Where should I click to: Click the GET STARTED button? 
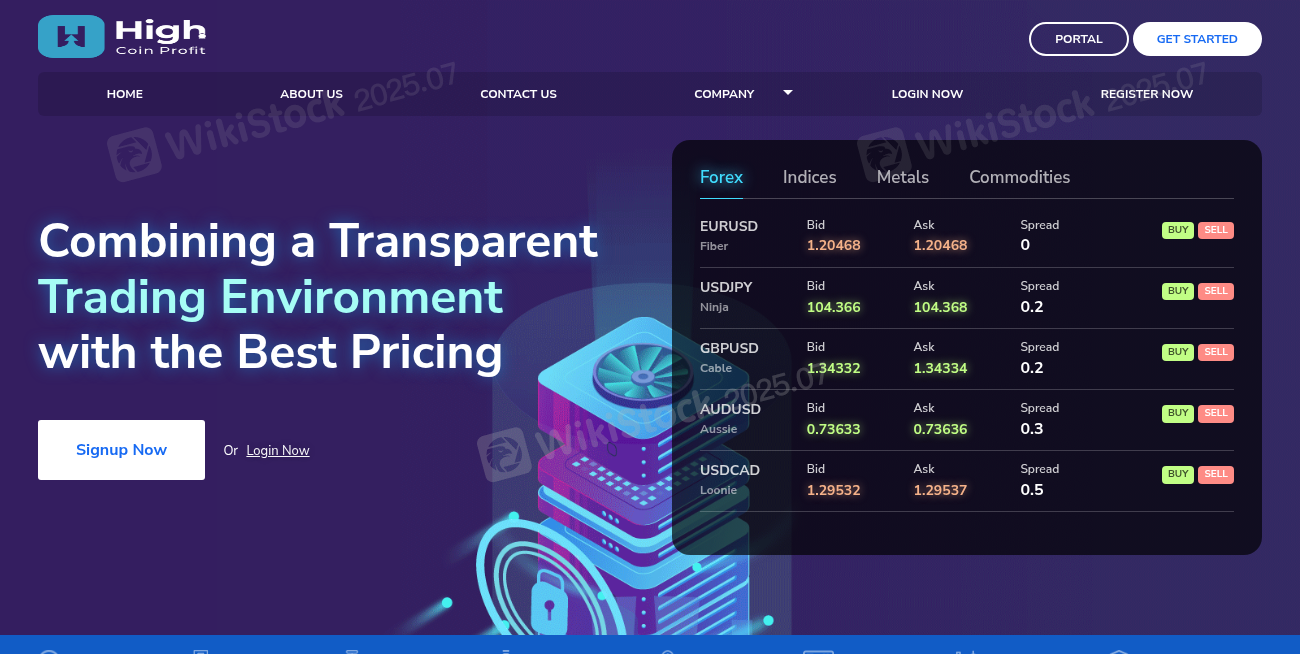click(1197, 38)
